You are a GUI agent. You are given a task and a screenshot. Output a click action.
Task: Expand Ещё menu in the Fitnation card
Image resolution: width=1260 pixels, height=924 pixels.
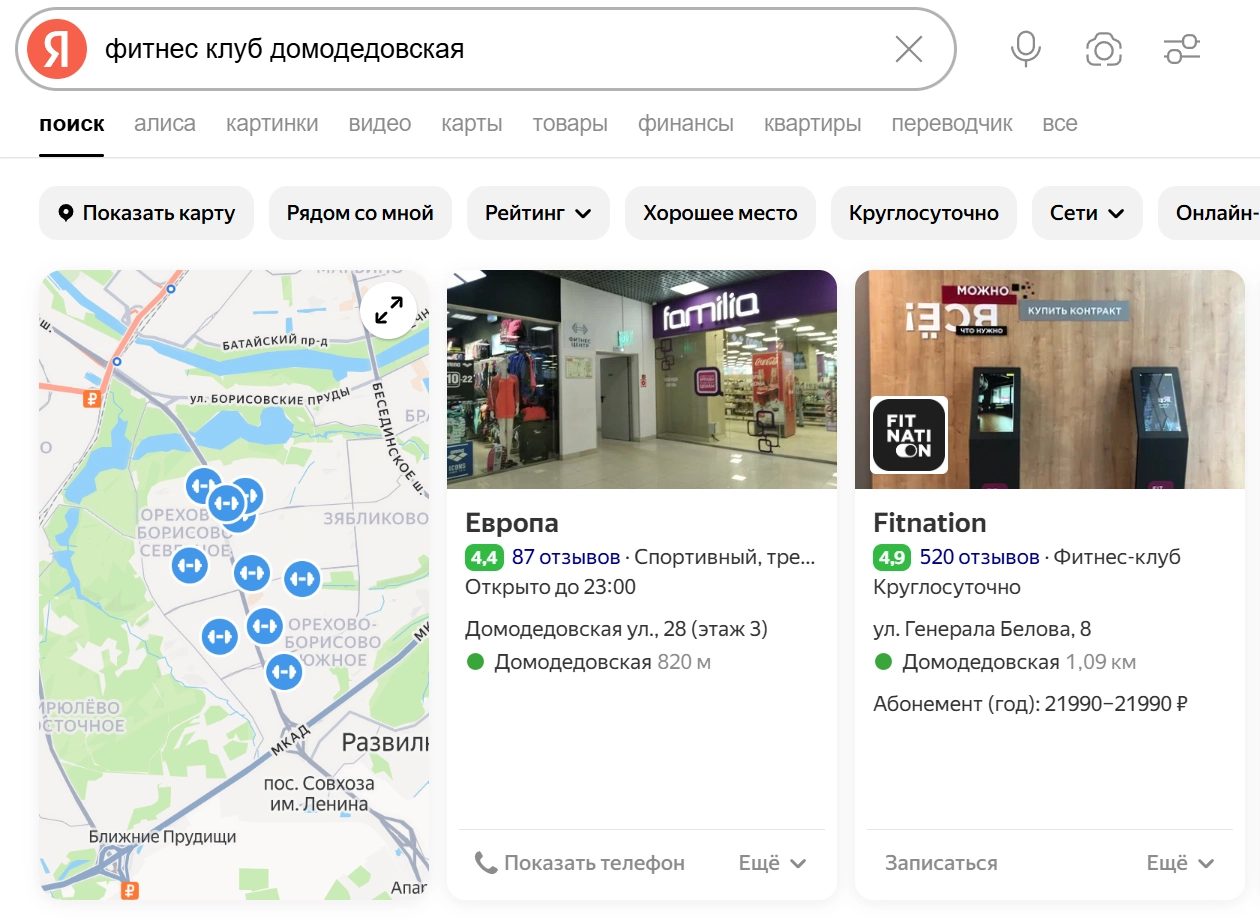pyautogui.click(x=1180, y=863)
